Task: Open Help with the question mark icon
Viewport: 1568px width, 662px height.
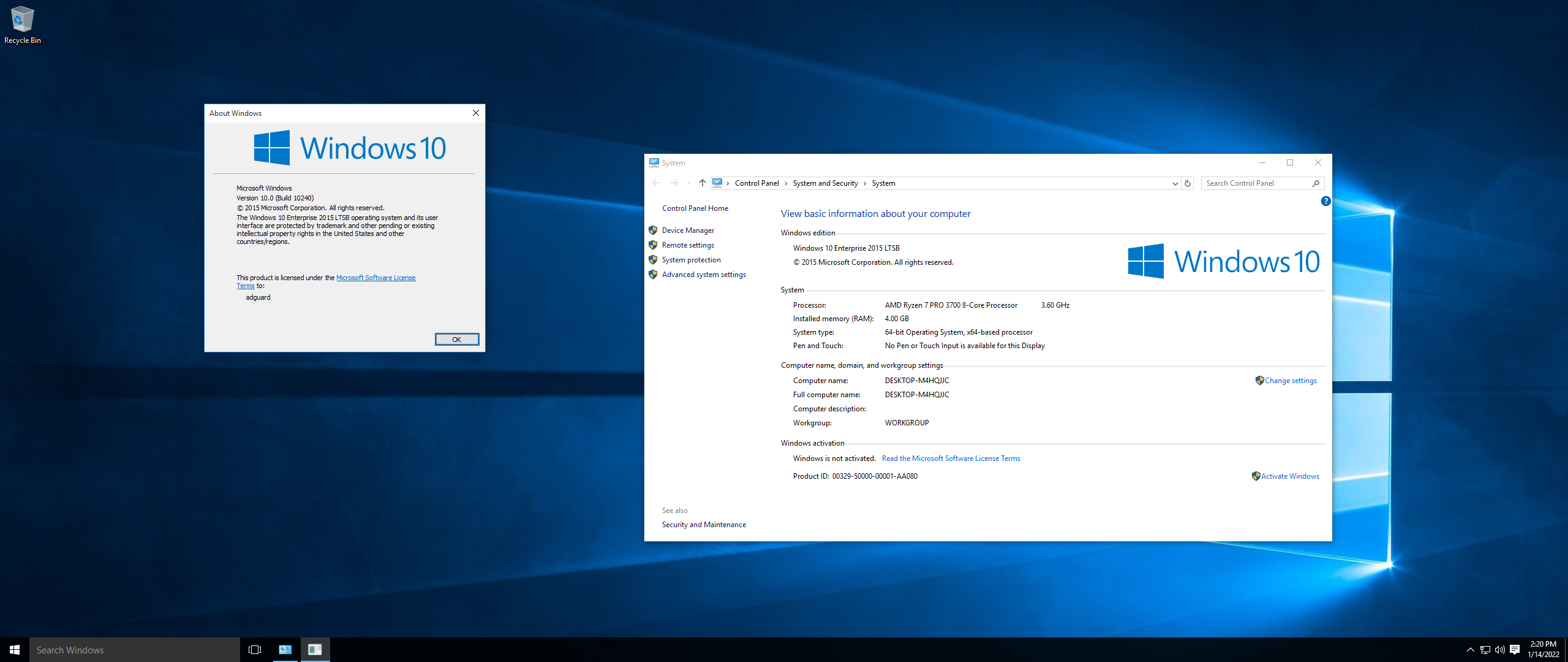Action: 1325,201
